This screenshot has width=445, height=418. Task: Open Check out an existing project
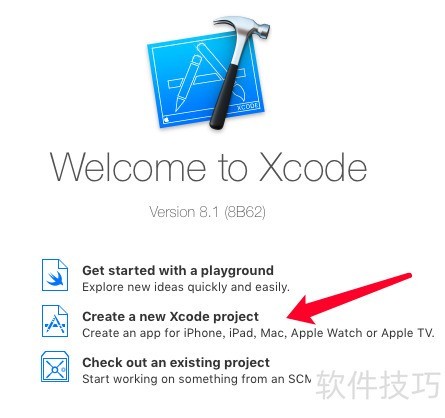[x=176, y=362]
